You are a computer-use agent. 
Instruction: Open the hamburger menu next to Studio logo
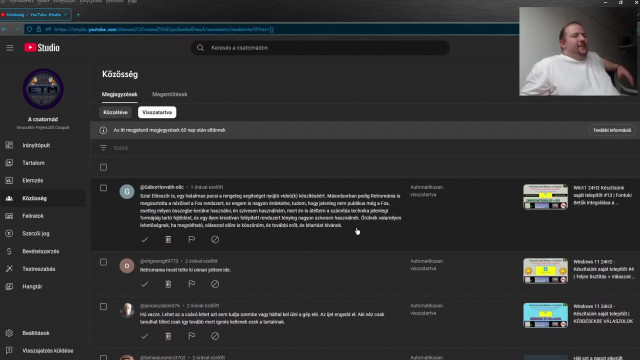pos(9,48)
